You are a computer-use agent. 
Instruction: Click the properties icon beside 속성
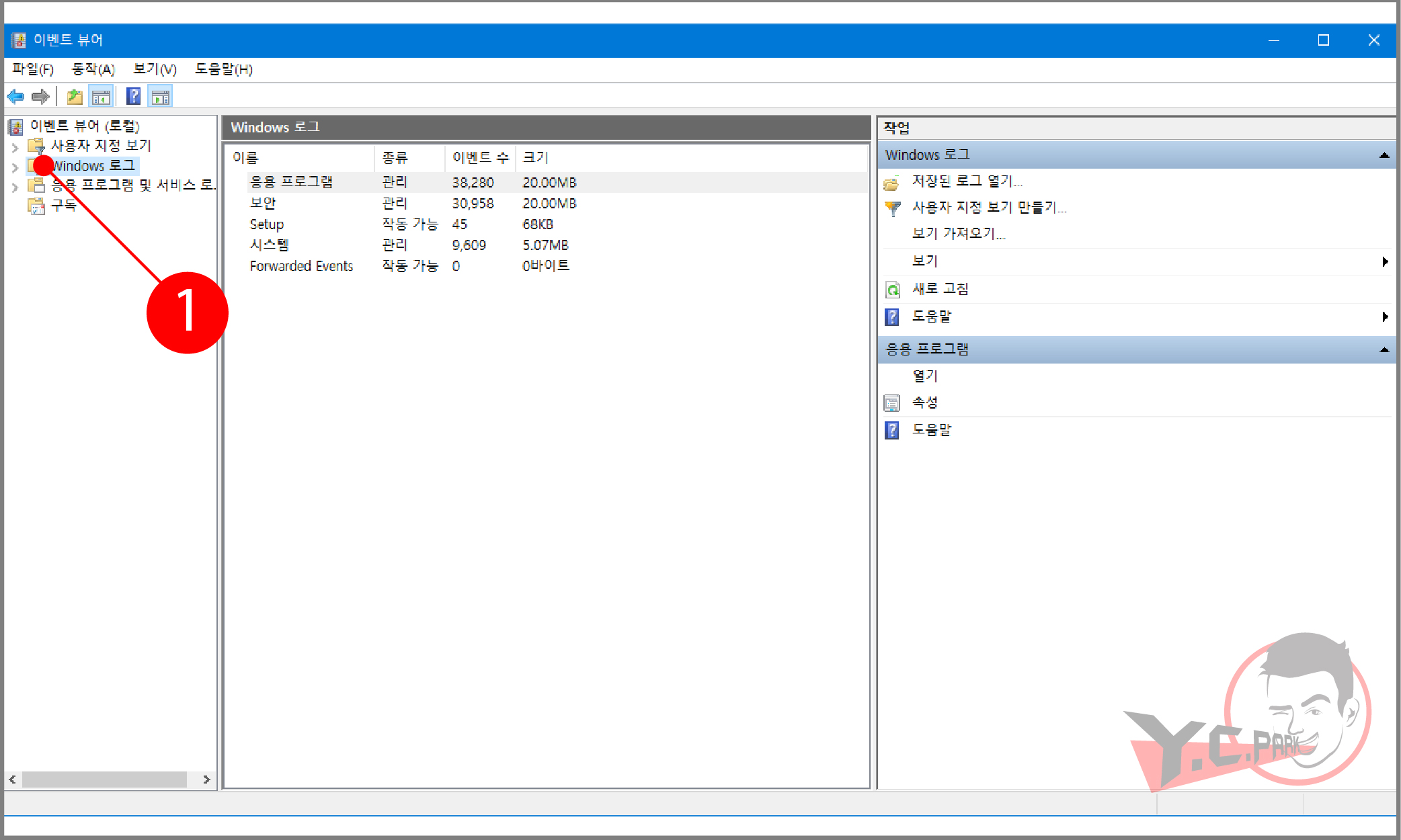pos(891,402)
